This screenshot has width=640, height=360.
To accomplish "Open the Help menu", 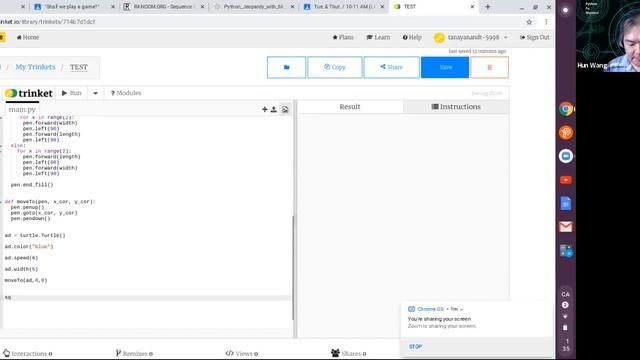I will click(x=412, y=38).
